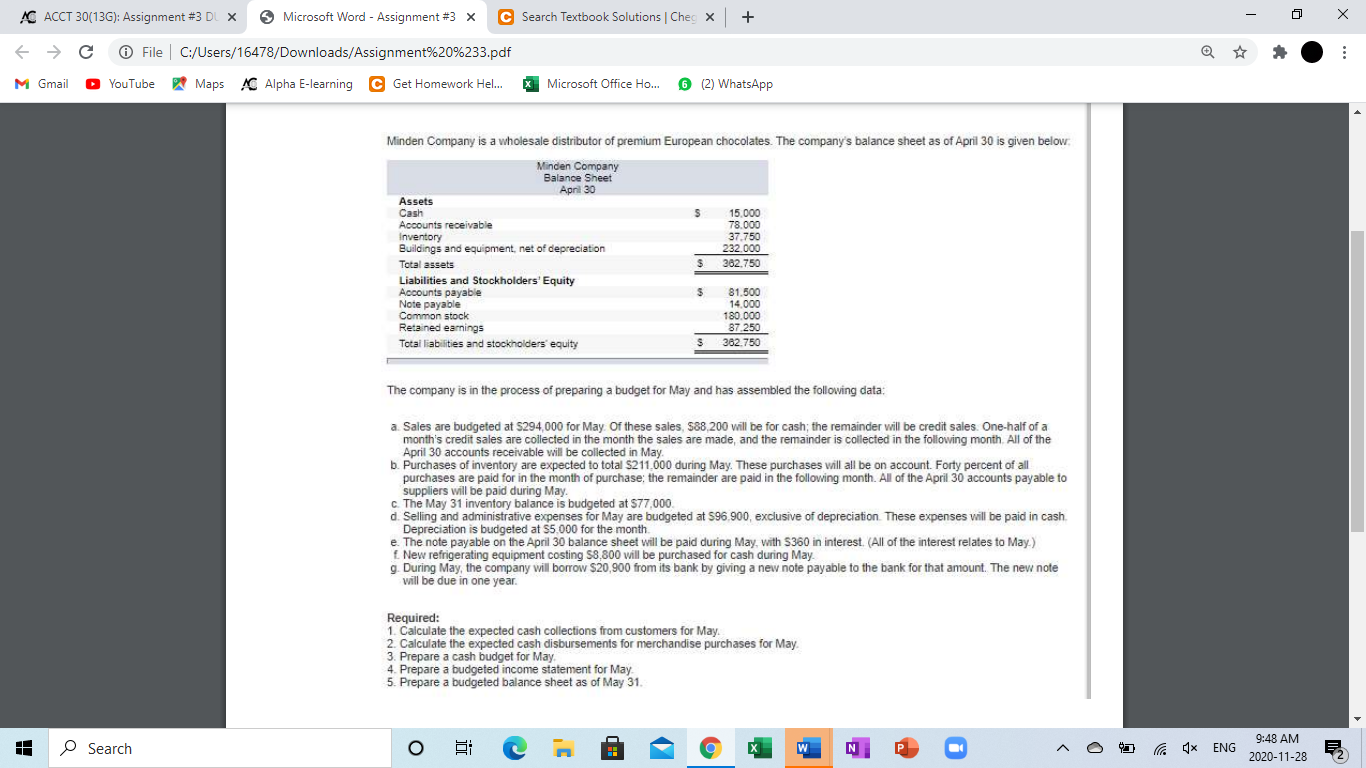Open Google Chrome from the taskbar
Viewport: 1366px width, 768px height.
(710, 747)
